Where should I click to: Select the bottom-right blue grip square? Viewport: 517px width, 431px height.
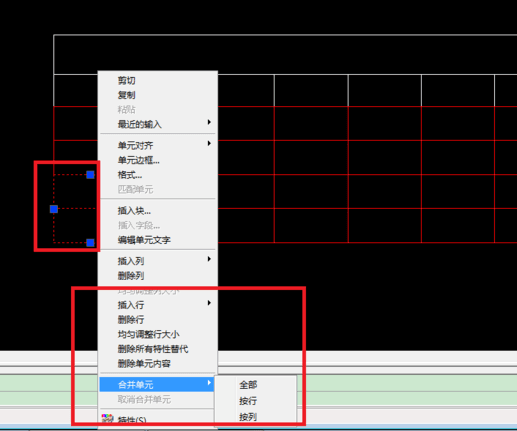tap(90, 243)
